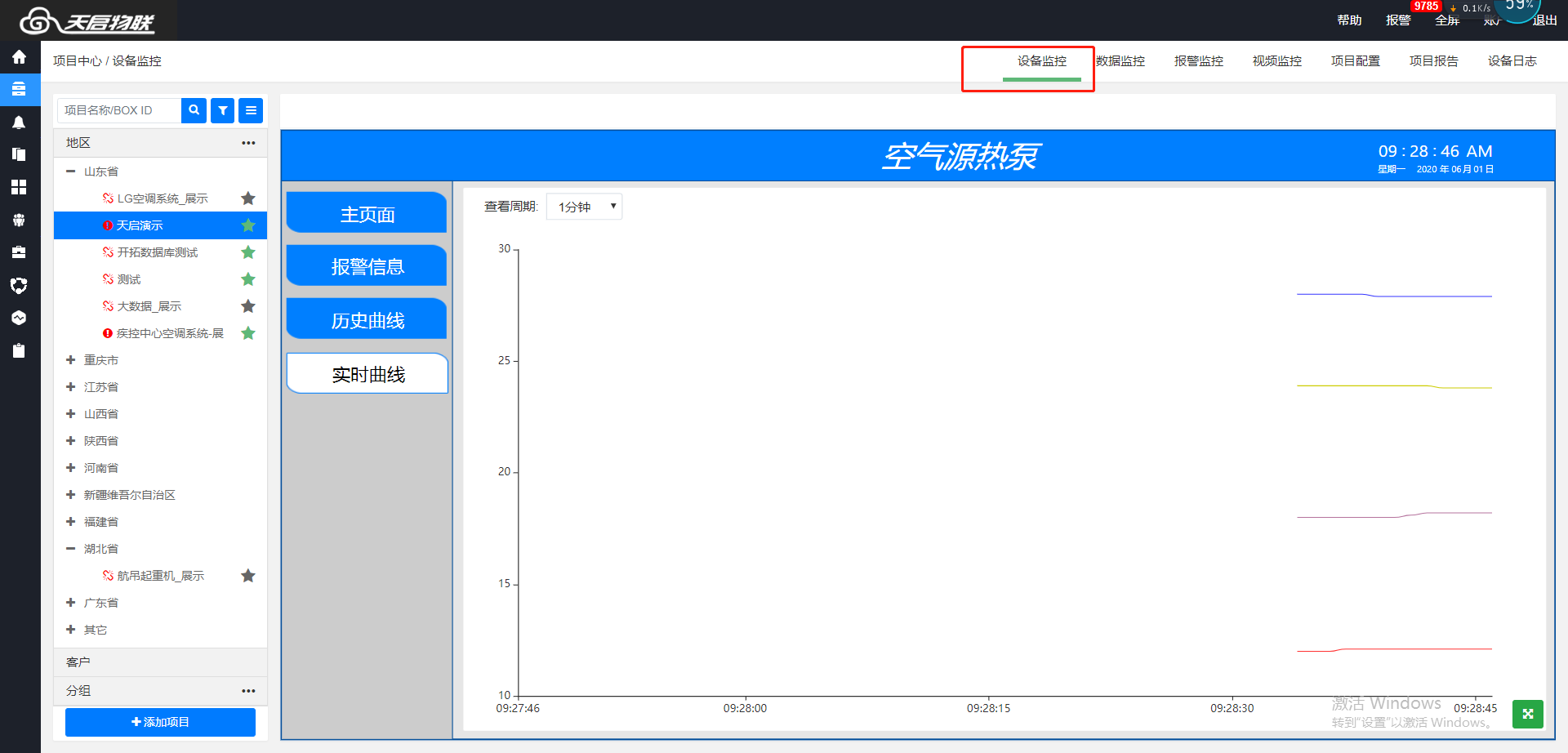Click the 实时曲线 button
Viewport: 1568px width, 753px height.
(x=367, y=373)
